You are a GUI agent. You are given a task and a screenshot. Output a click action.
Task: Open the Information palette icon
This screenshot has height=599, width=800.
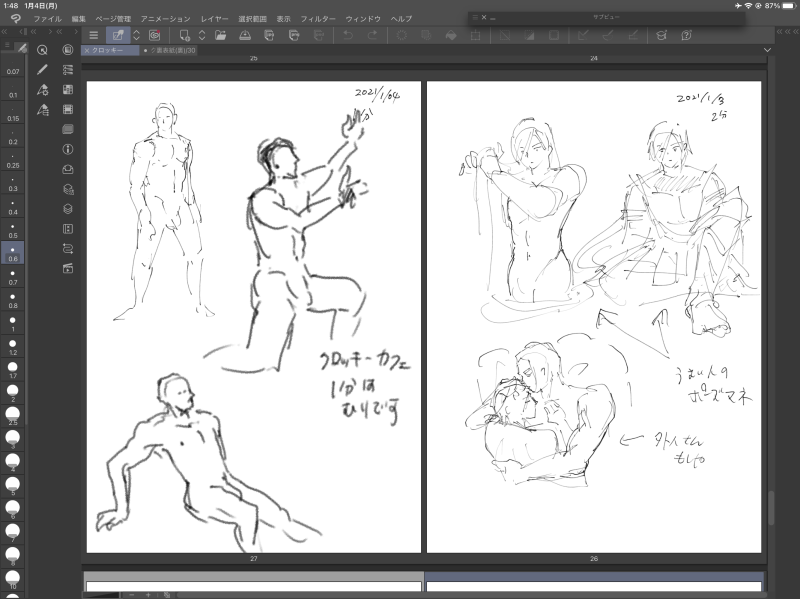click(x=68, y=149)
